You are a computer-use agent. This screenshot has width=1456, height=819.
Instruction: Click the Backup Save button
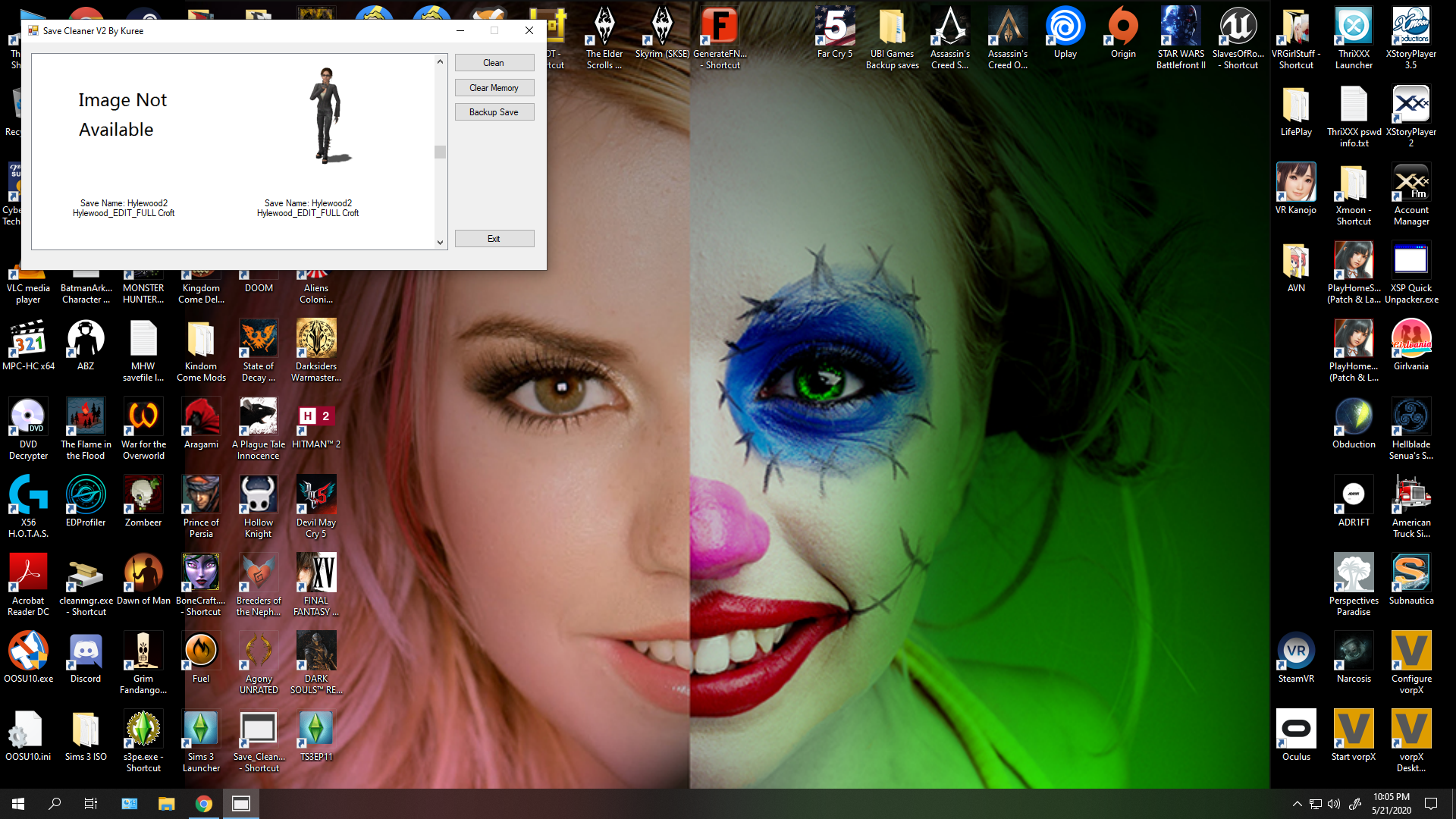(x=494, y=112)
